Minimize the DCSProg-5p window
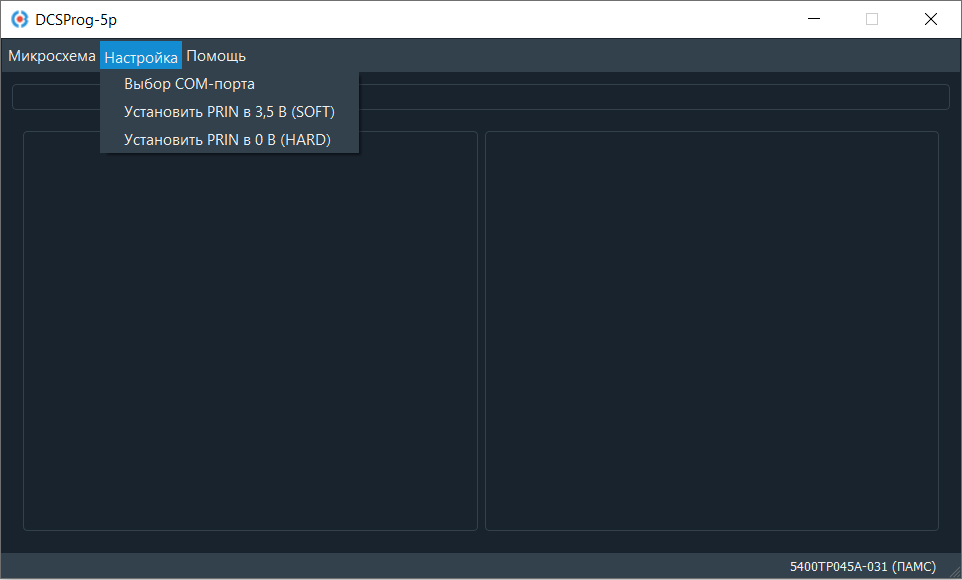 pyautogui.click(x=814, y=19)
